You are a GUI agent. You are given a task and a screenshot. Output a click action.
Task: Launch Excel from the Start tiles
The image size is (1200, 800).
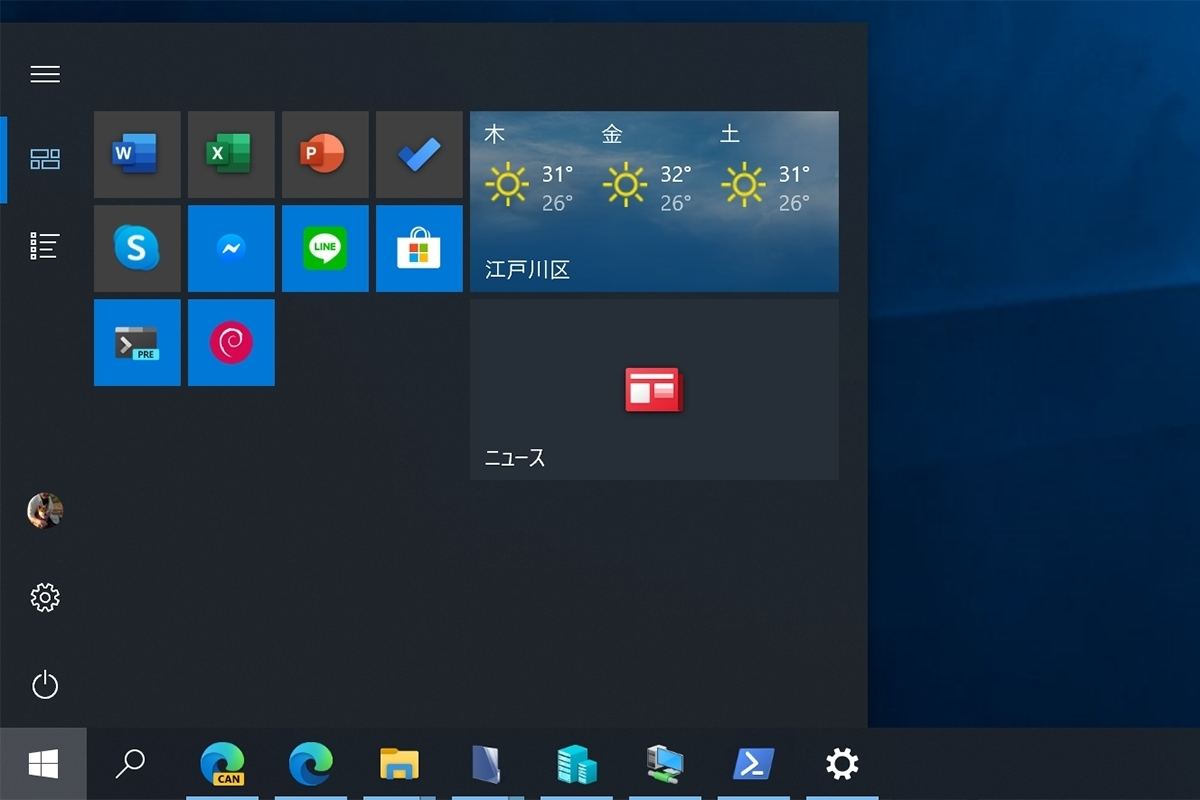(231, 154)
